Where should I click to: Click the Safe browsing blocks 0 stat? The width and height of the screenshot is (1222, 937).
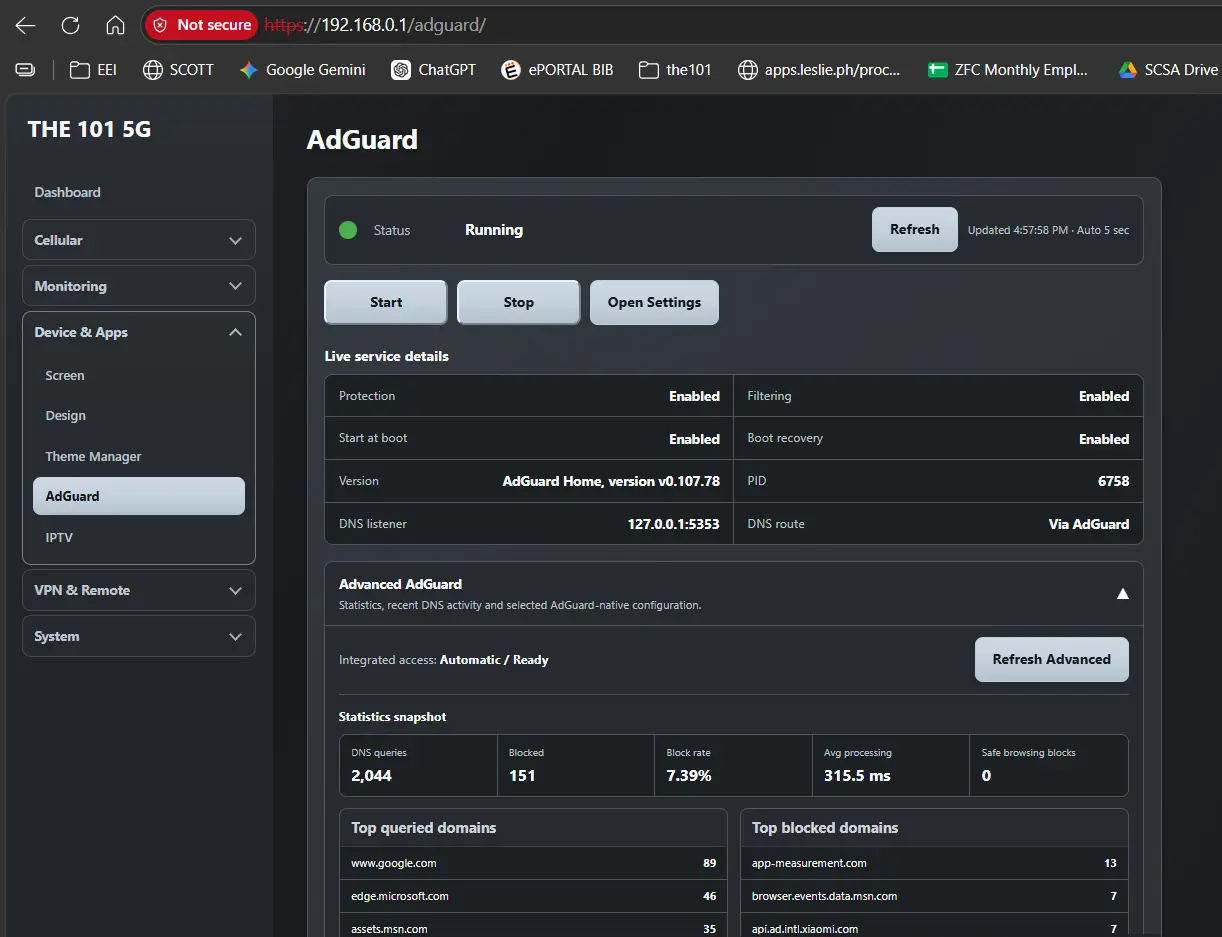tap(1049, 766)
